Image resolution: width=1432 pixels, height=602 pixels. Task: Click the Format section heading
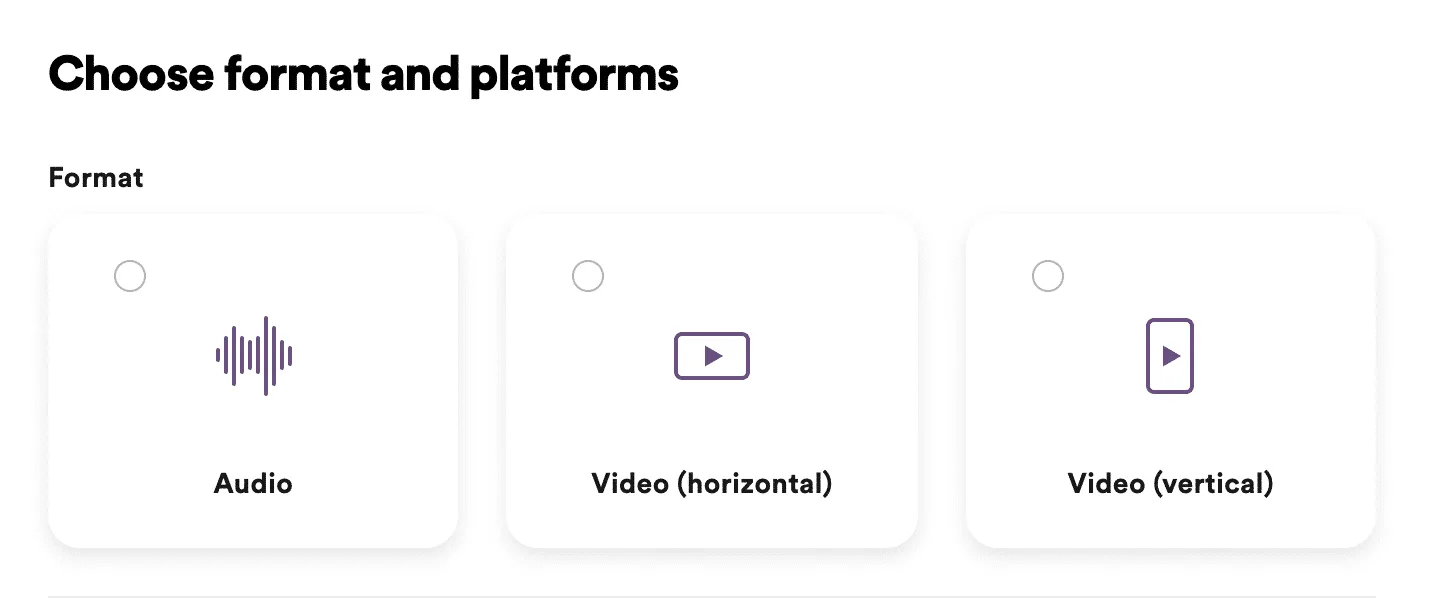[x=95, y=177]
